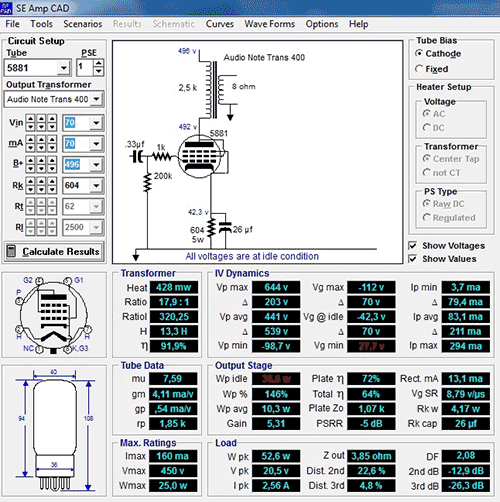Click the calculator icon on Calculate Results
This screenshot has height=502, width=500.
tap(11, 251)
